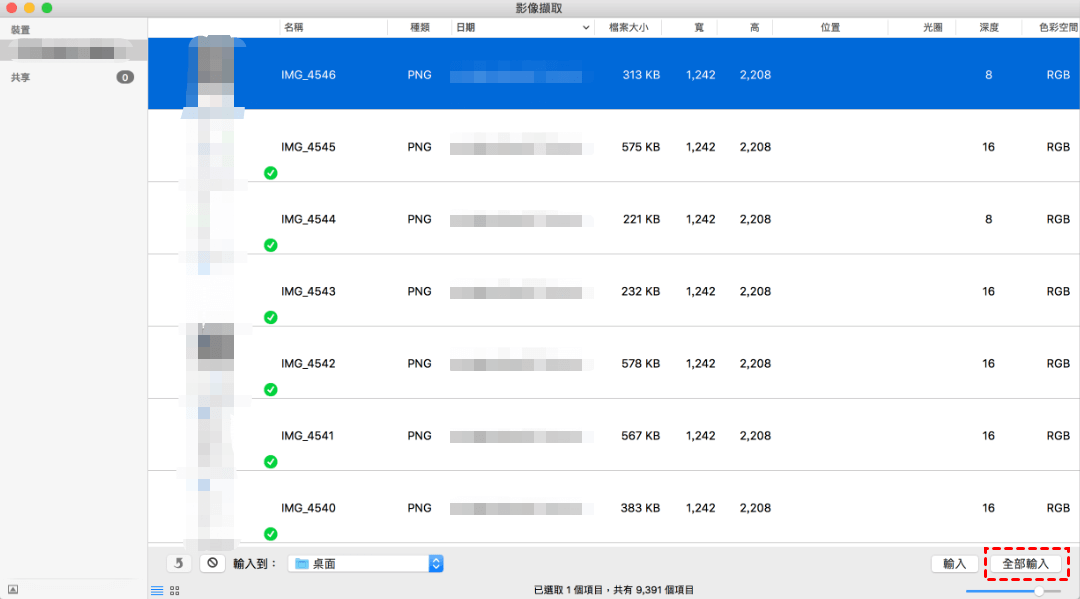1080x599 pixels.
Task: Sort by the 名稱 column header
Action: pyautogui.click(x=293, y=28)
